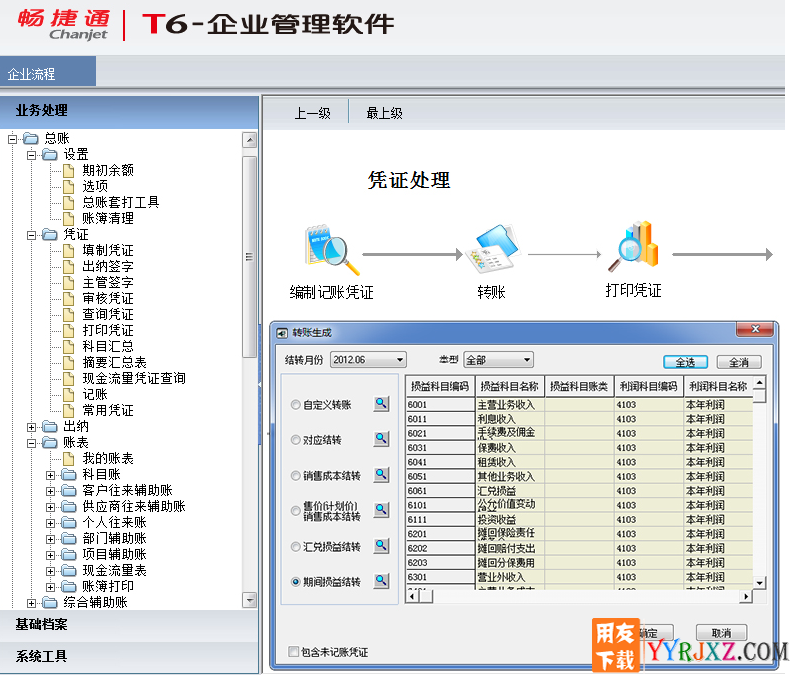Select the 自定义转账 radio button

(296, 404)
